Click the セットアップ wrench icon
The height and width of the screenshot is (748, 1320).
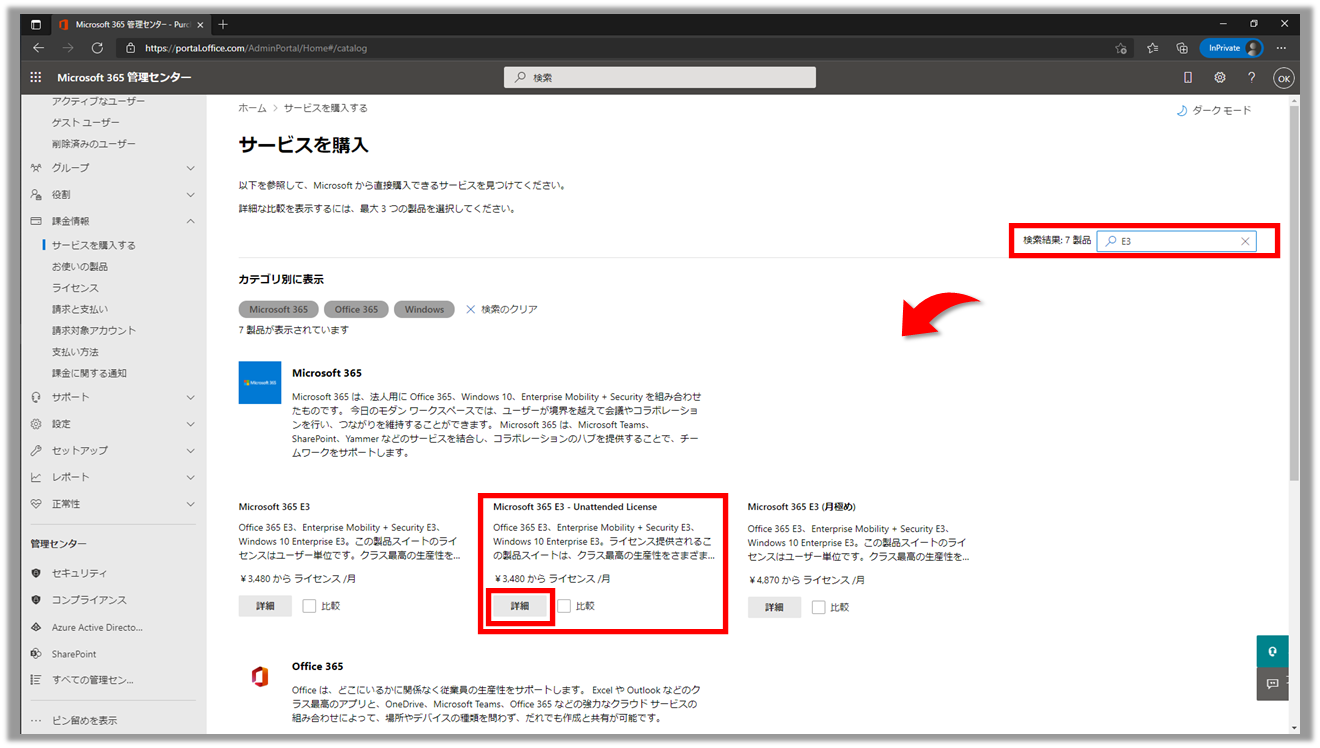click(x=36, y=451)
